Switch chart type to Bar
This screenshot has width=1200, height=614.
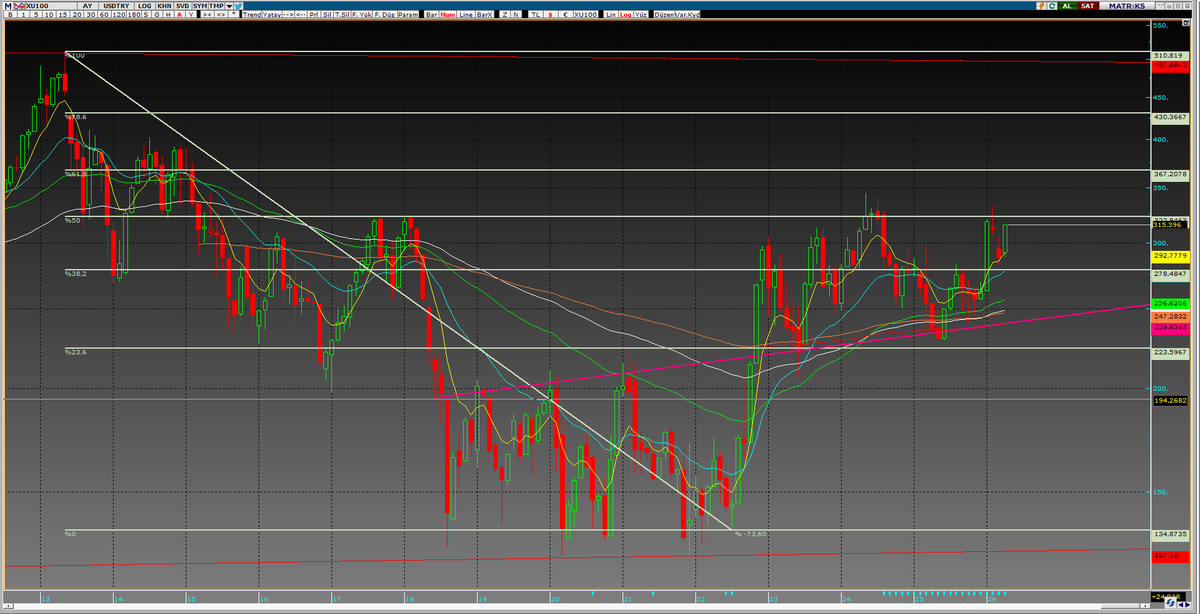[x=431, y=15]
